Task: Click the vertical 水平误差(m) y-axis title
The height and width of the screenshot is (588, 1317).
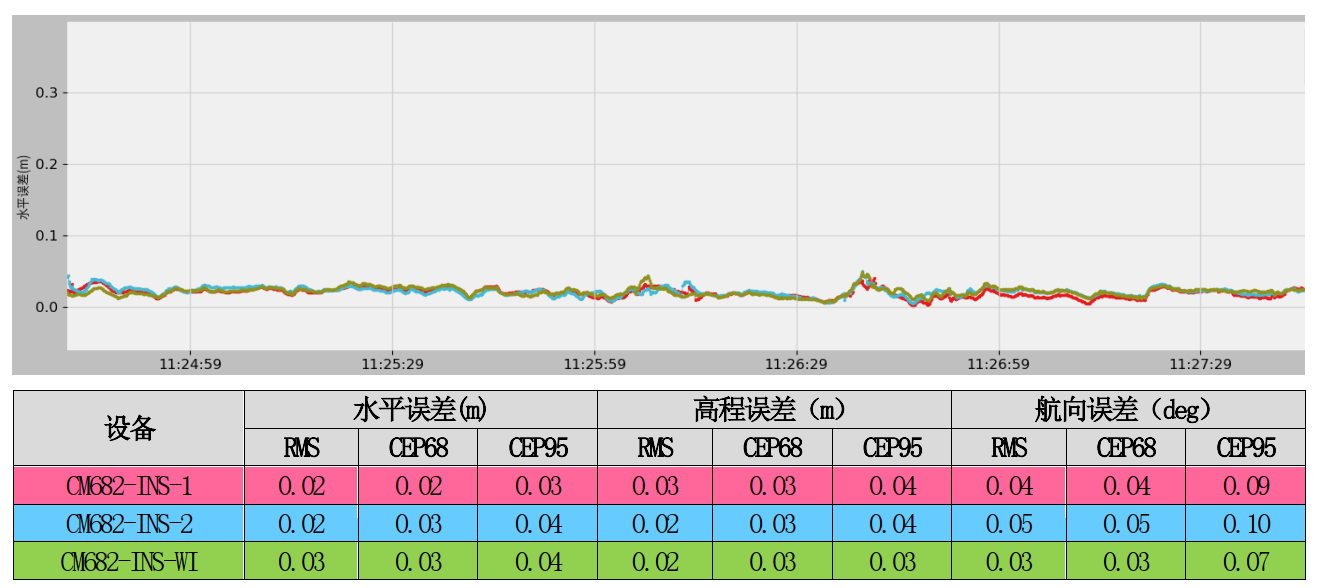Action: (x=21, y=188)
